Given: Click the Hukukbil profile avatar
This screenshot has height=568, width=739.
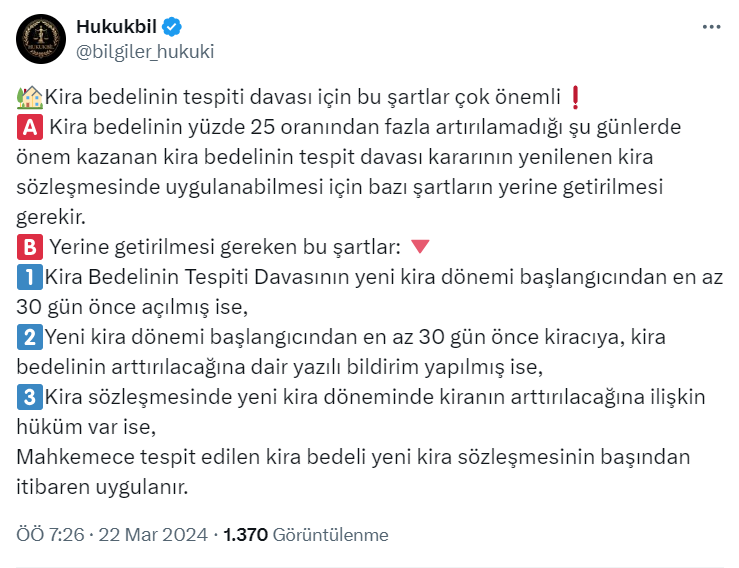Looking at the screenshot, I should click(41, 40).
